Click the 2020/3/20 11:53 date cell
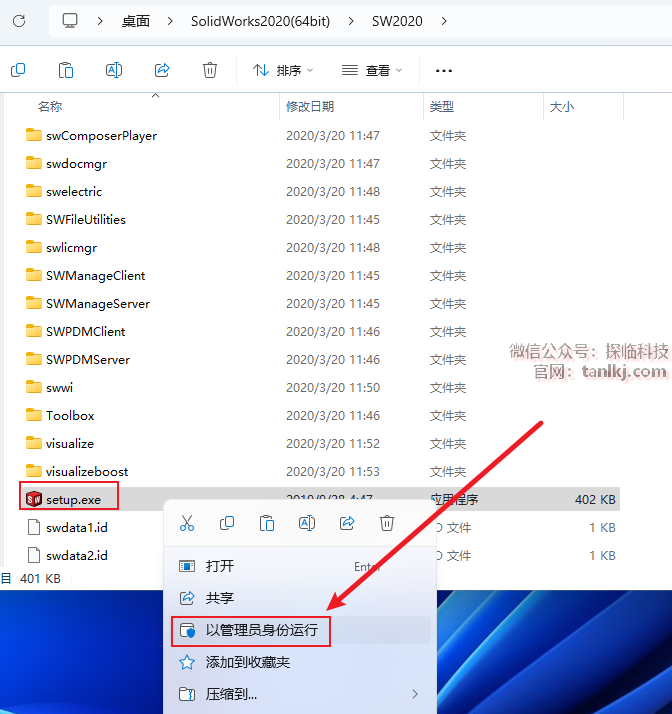Image resolution: width=672 pixels, height=714 pixels. point(333,471)
